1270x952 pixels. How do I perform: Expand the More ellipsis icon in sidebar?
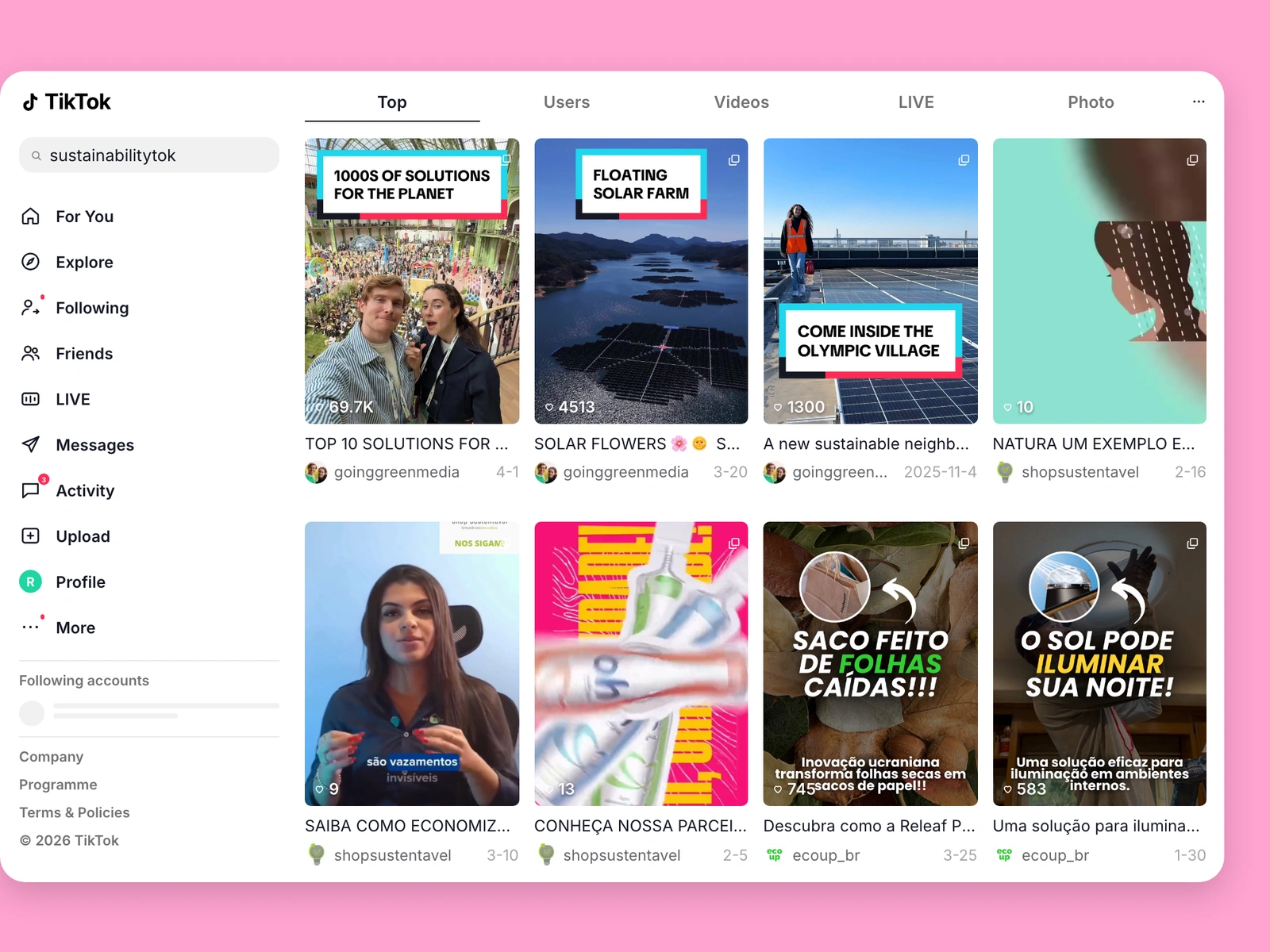coord(30,627)
